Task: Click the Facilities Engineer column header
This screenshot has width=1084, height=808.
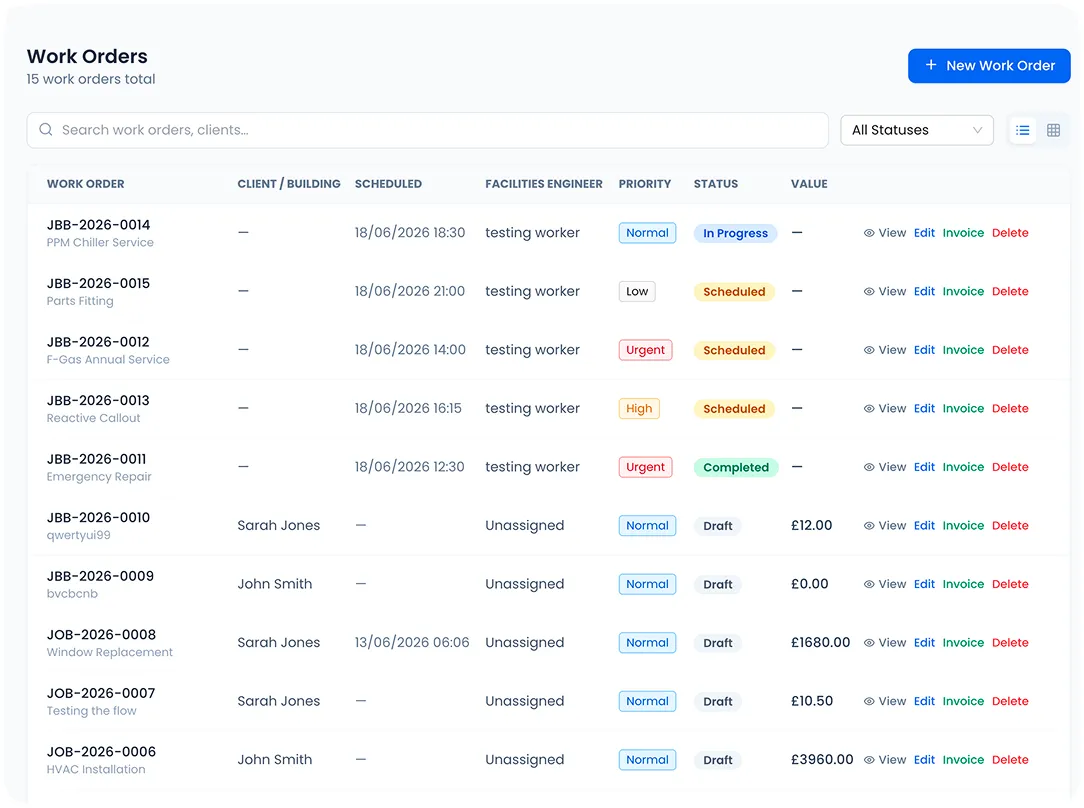Action: [x=543, y=184]
